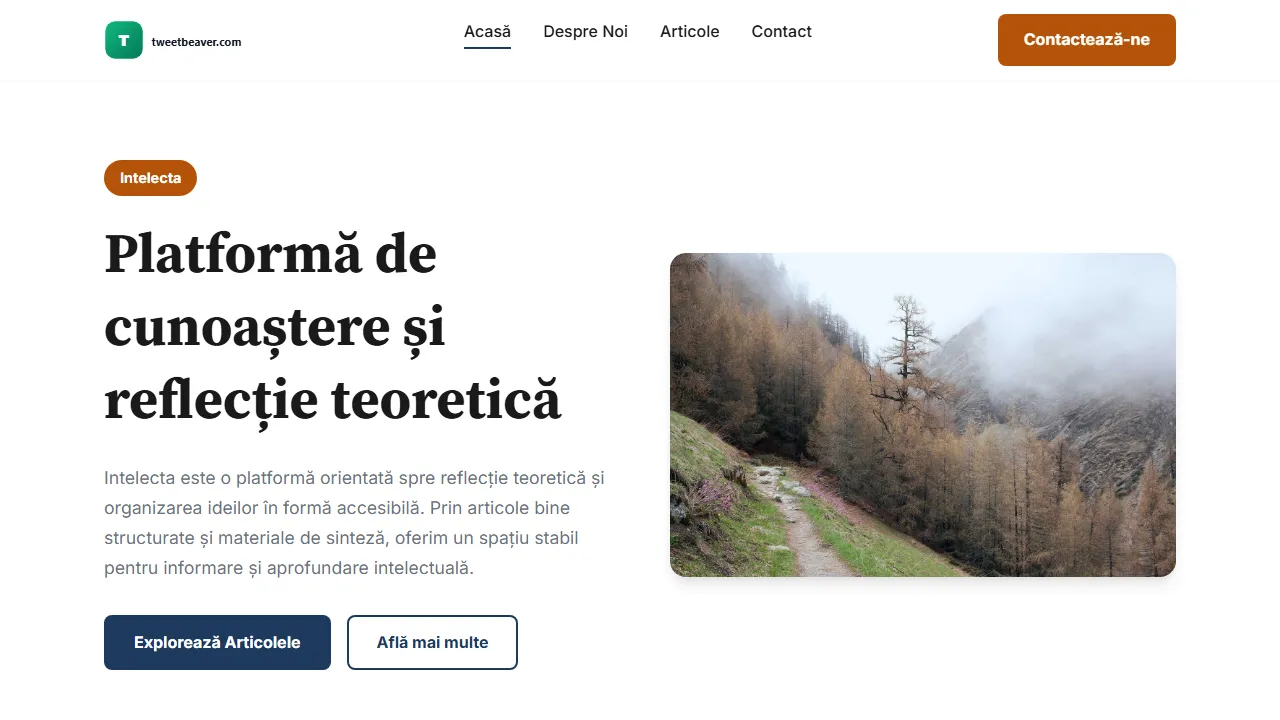1280x720 pixels.
Task: Click the word teoretică in the headline
Action: (446, 400)
